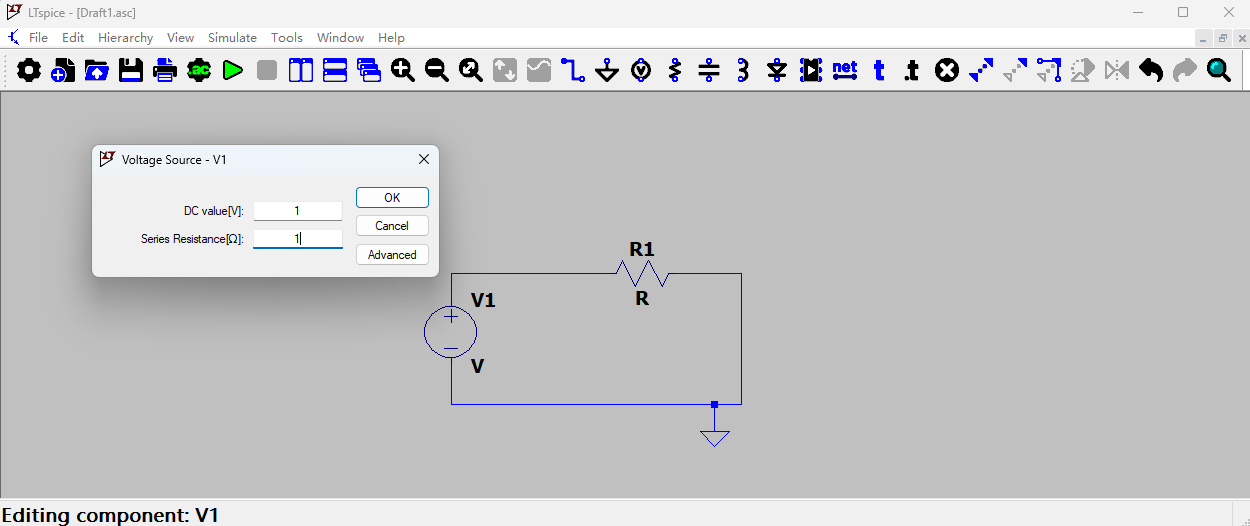Click the Open file folder icon
This screenshot has width=1250, height=526.
coord(97,70)
